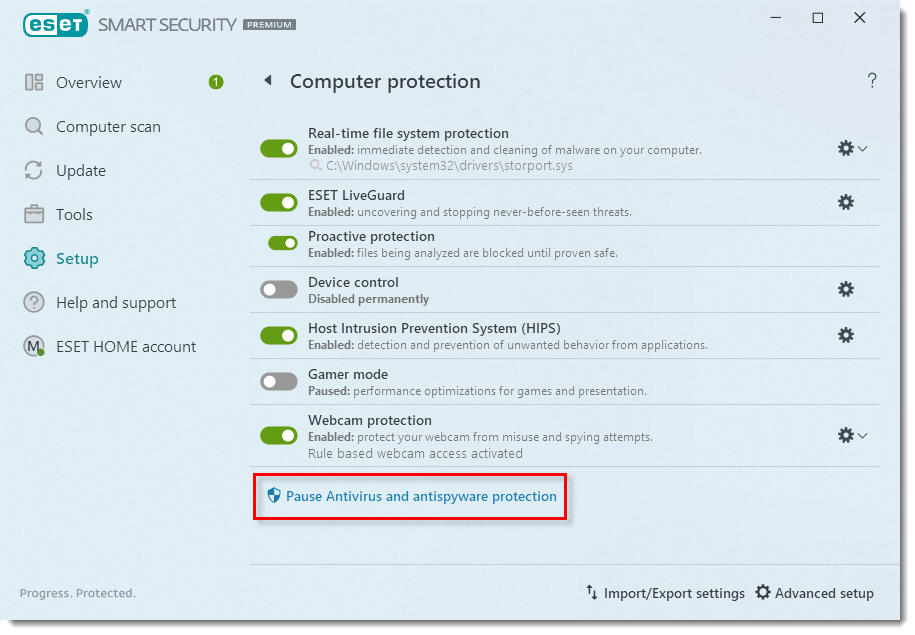Navigate to the Update section
The width and height of the screenshot is (915, 635).
(80, 171)
